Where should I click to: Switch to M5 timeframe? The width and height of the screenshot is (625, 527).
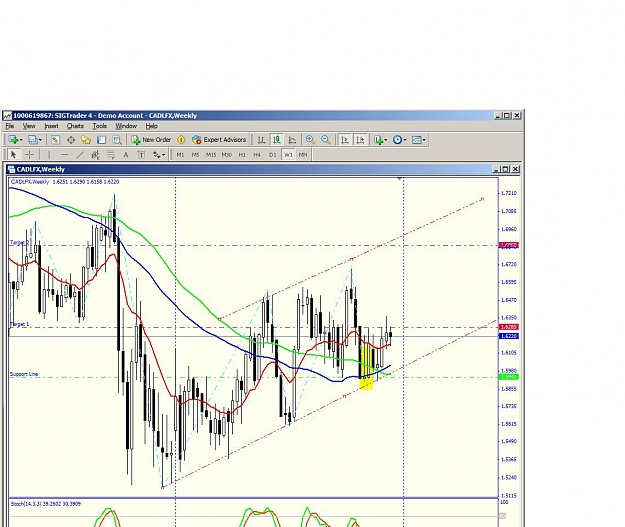[195, 155]
